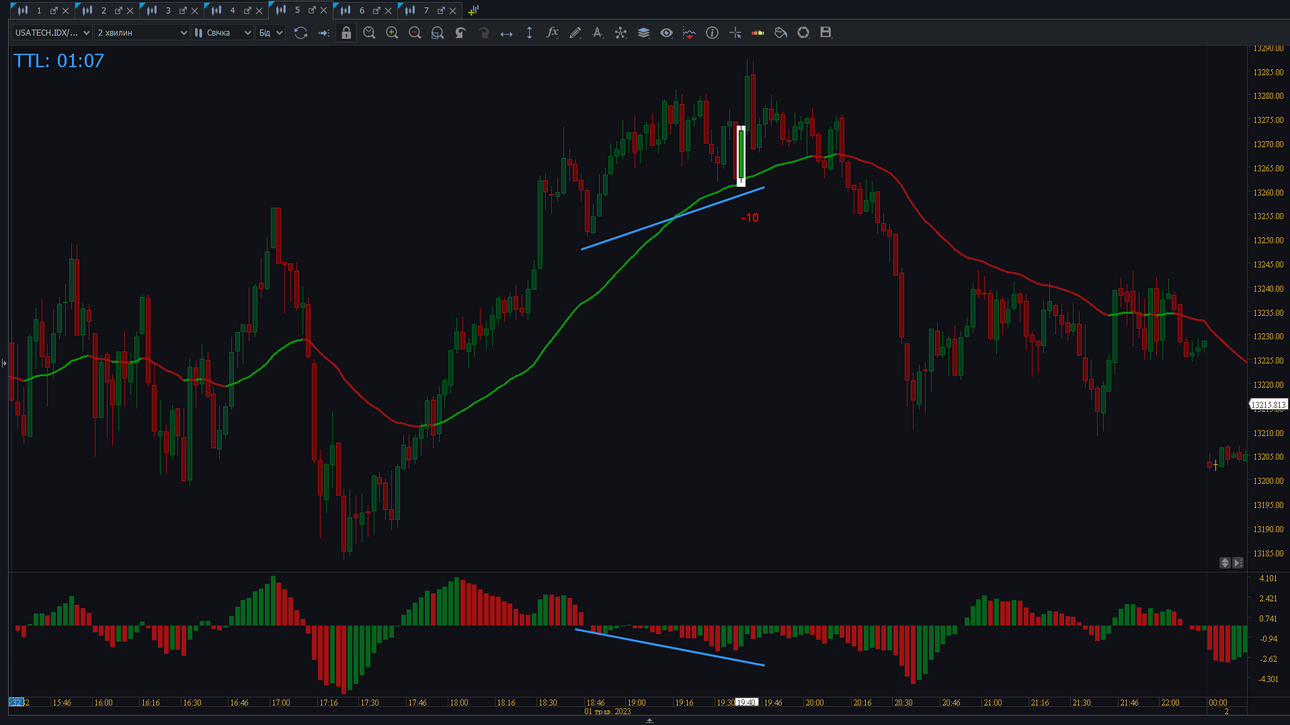Open the patterns network icon

[x=620, y=33]
